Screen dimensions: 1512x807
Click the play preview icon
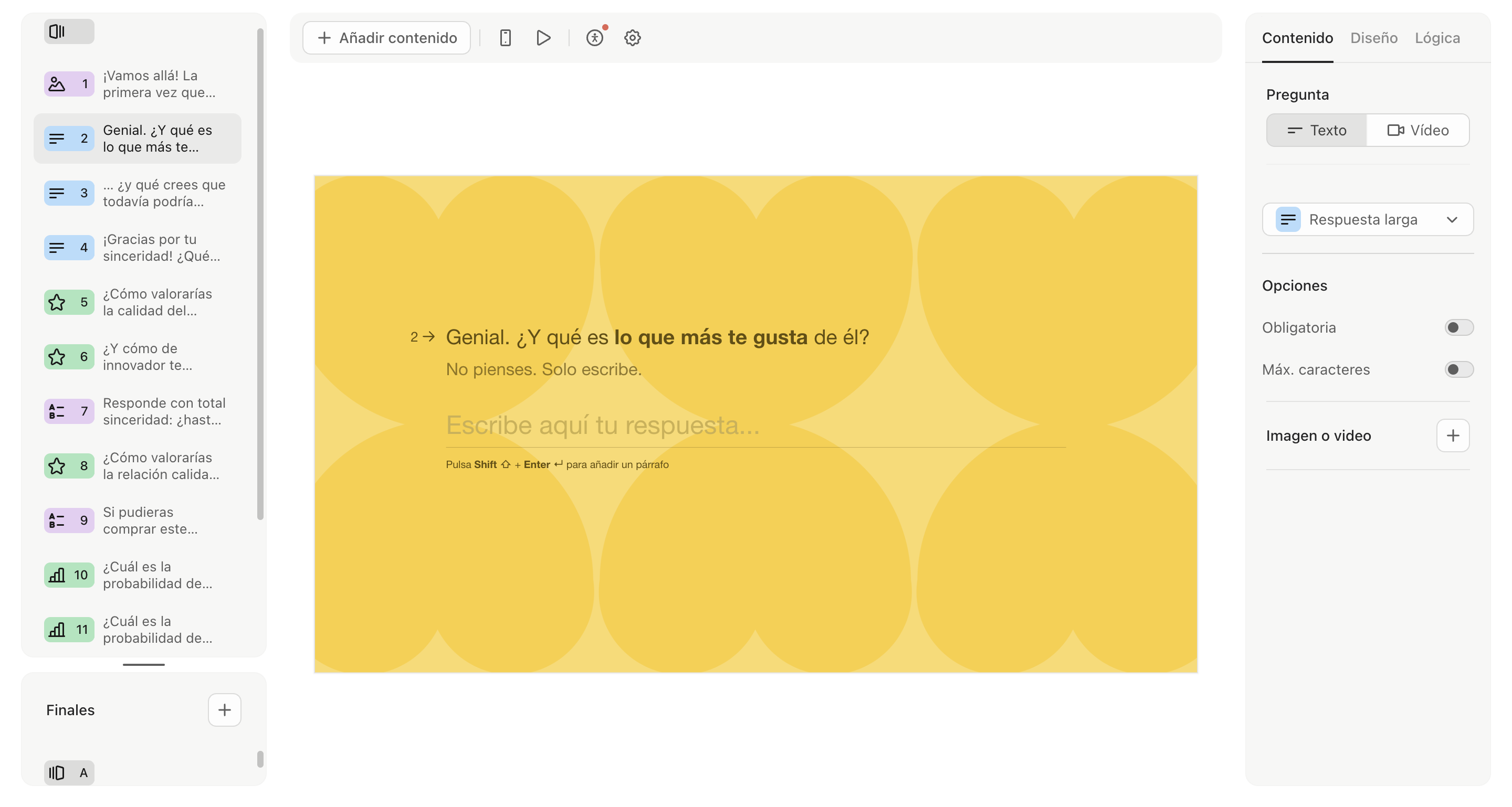point(543,38)
